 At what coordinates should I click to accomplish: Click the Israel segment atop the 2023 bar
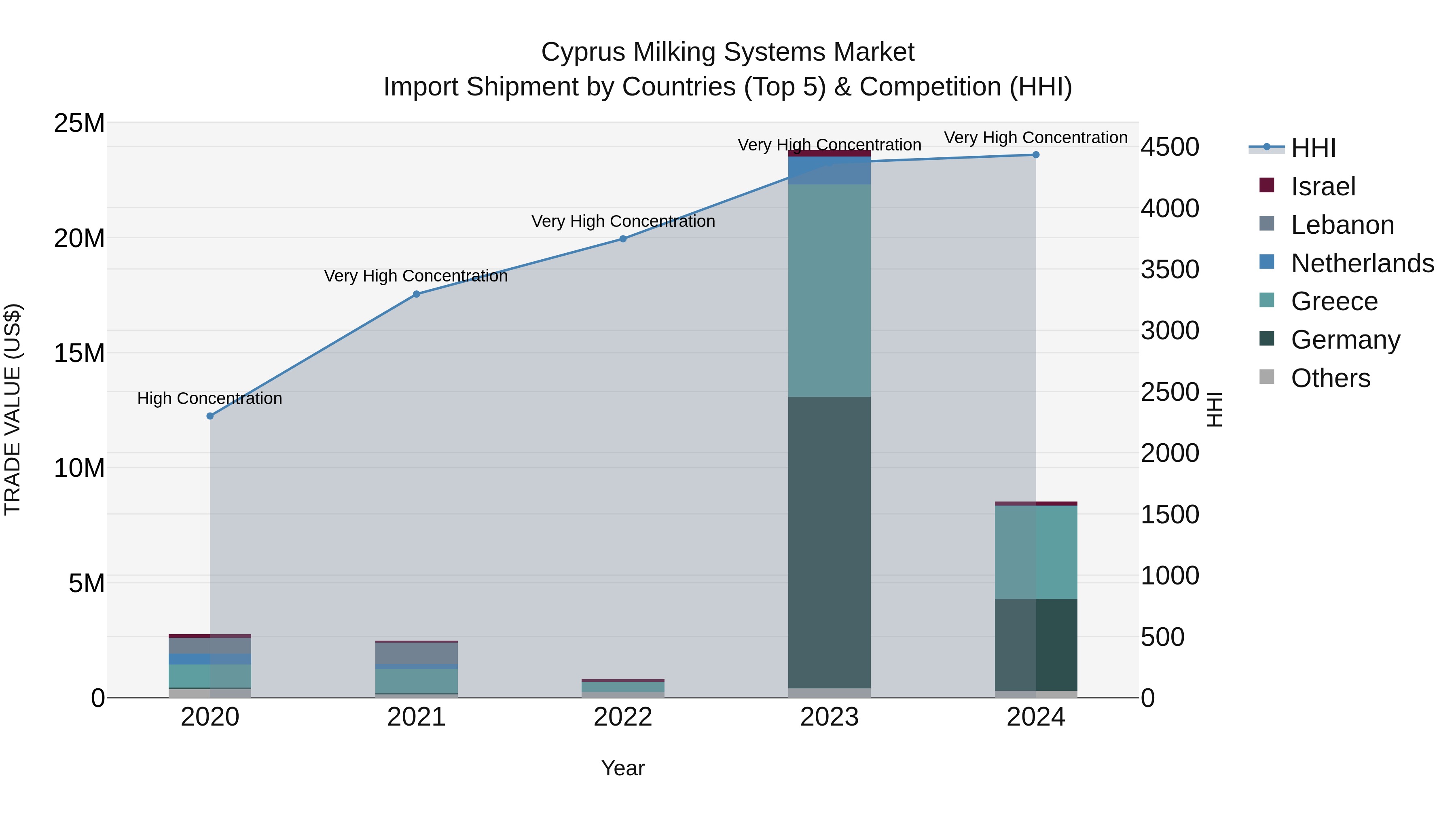point(829,153)
